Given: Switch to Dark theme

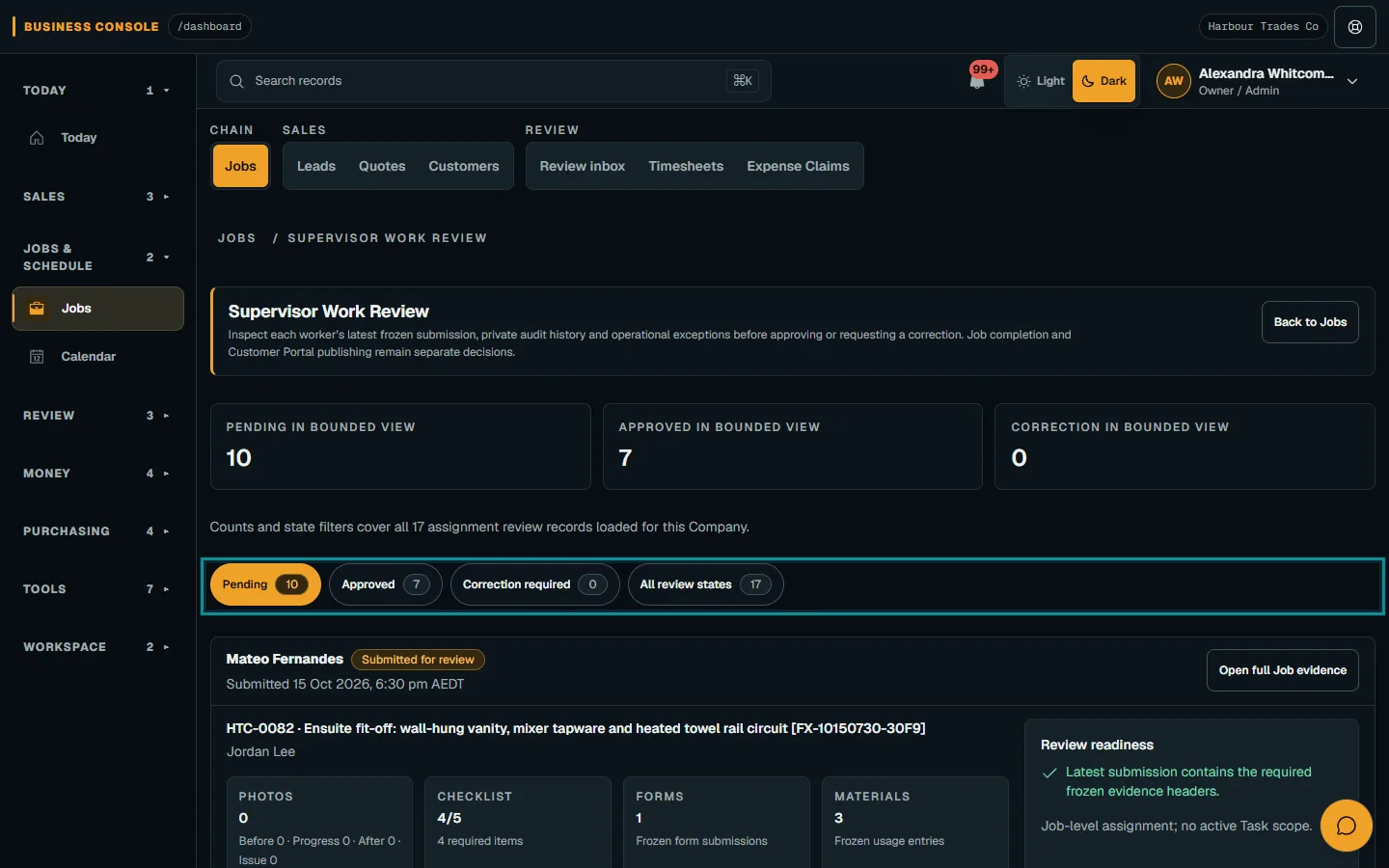Looking at the screenshot, I should pos(1103,81).
